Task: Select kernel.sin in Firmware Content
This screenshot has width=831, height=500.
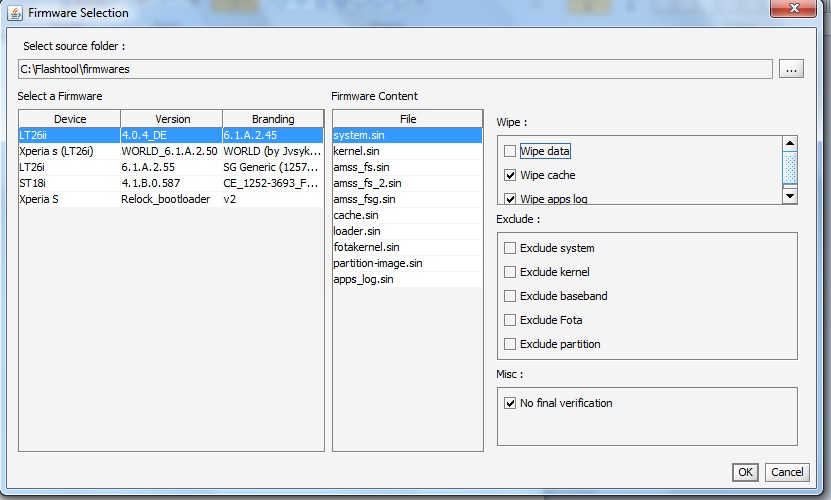Action: pos(408,151)
